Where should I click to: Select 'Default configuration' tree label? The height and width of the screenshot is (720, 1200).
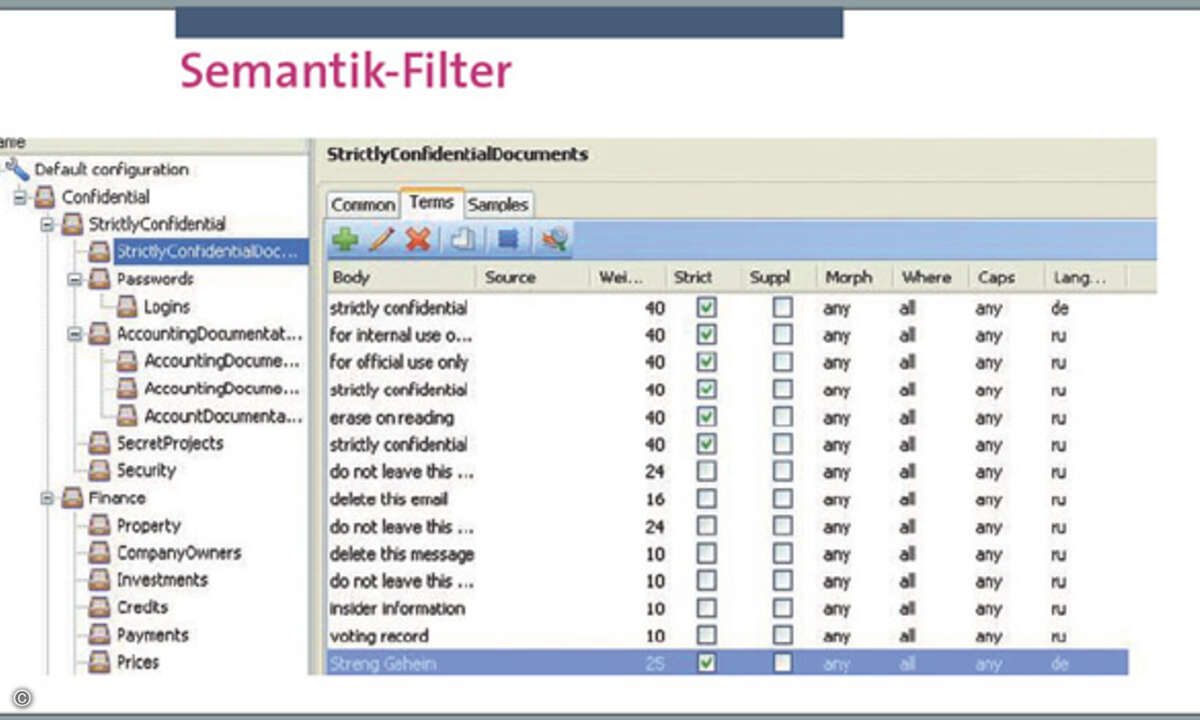111,169
